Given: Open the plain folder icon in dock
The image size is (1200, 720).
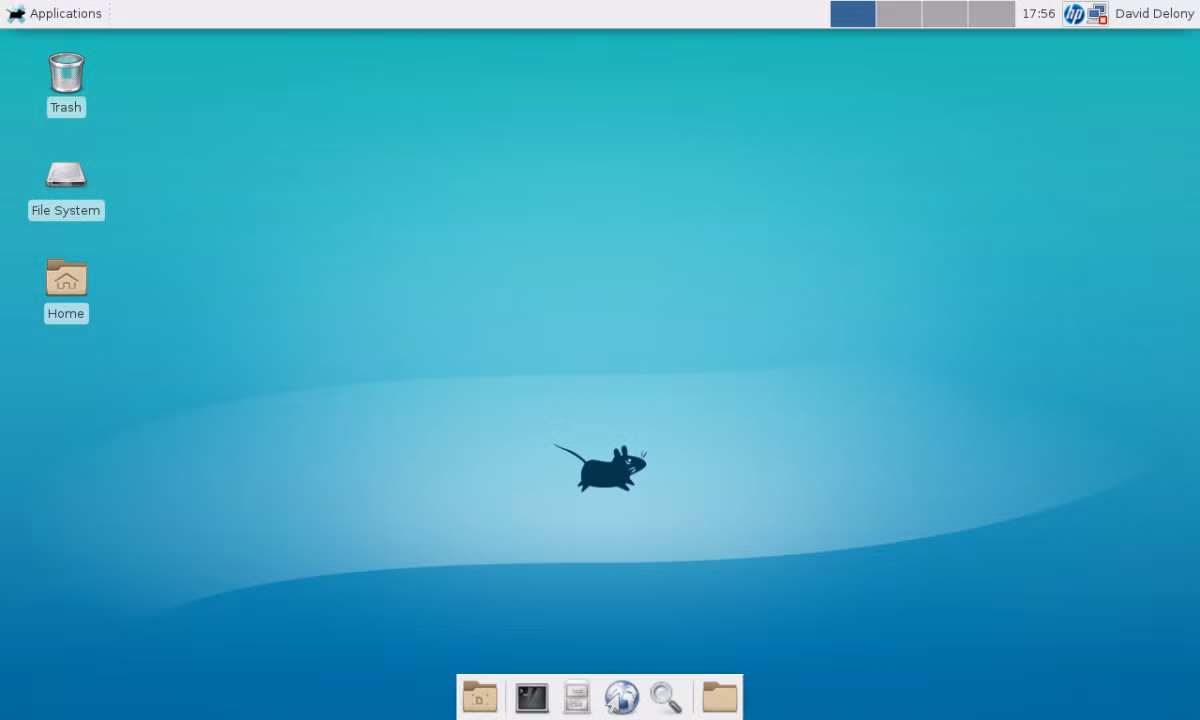Looking at the screenshot, I should [720, 697].
